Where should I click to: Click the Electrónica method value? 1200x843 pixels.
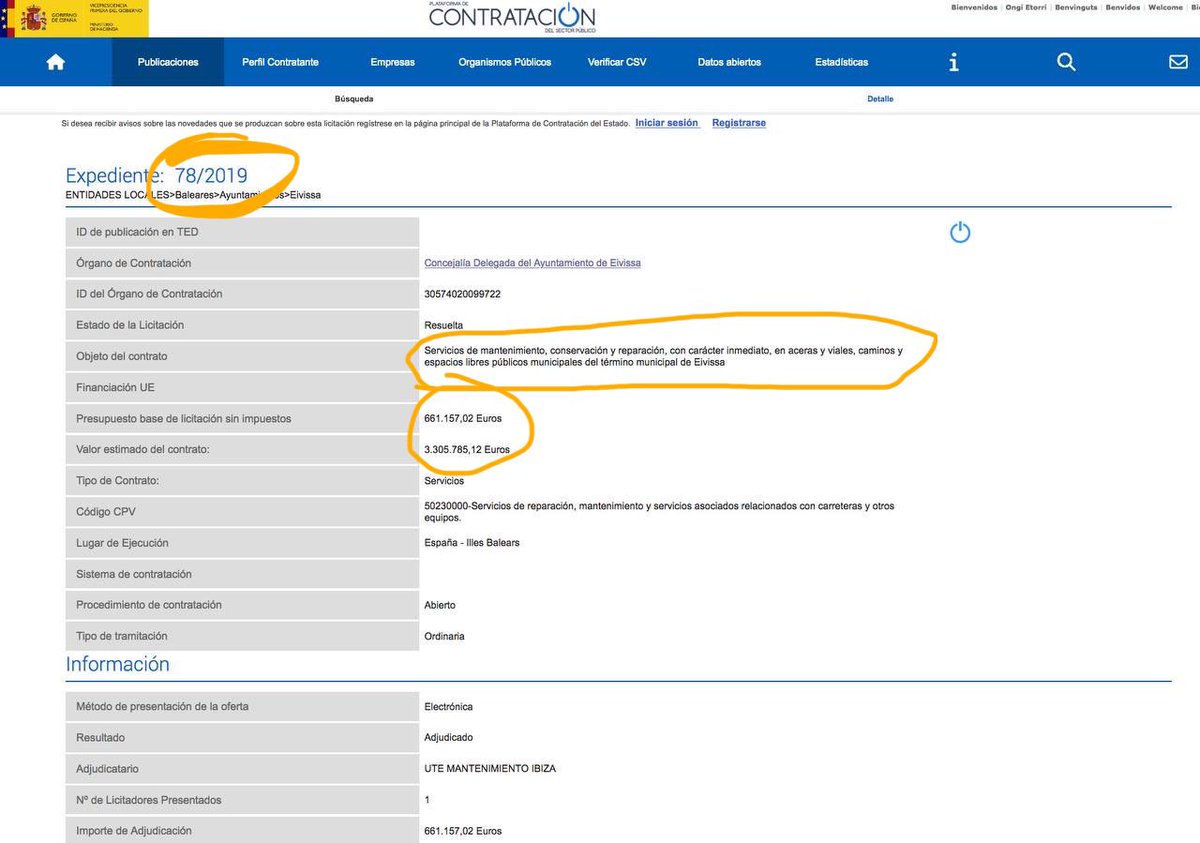click(x=449, y=707)
